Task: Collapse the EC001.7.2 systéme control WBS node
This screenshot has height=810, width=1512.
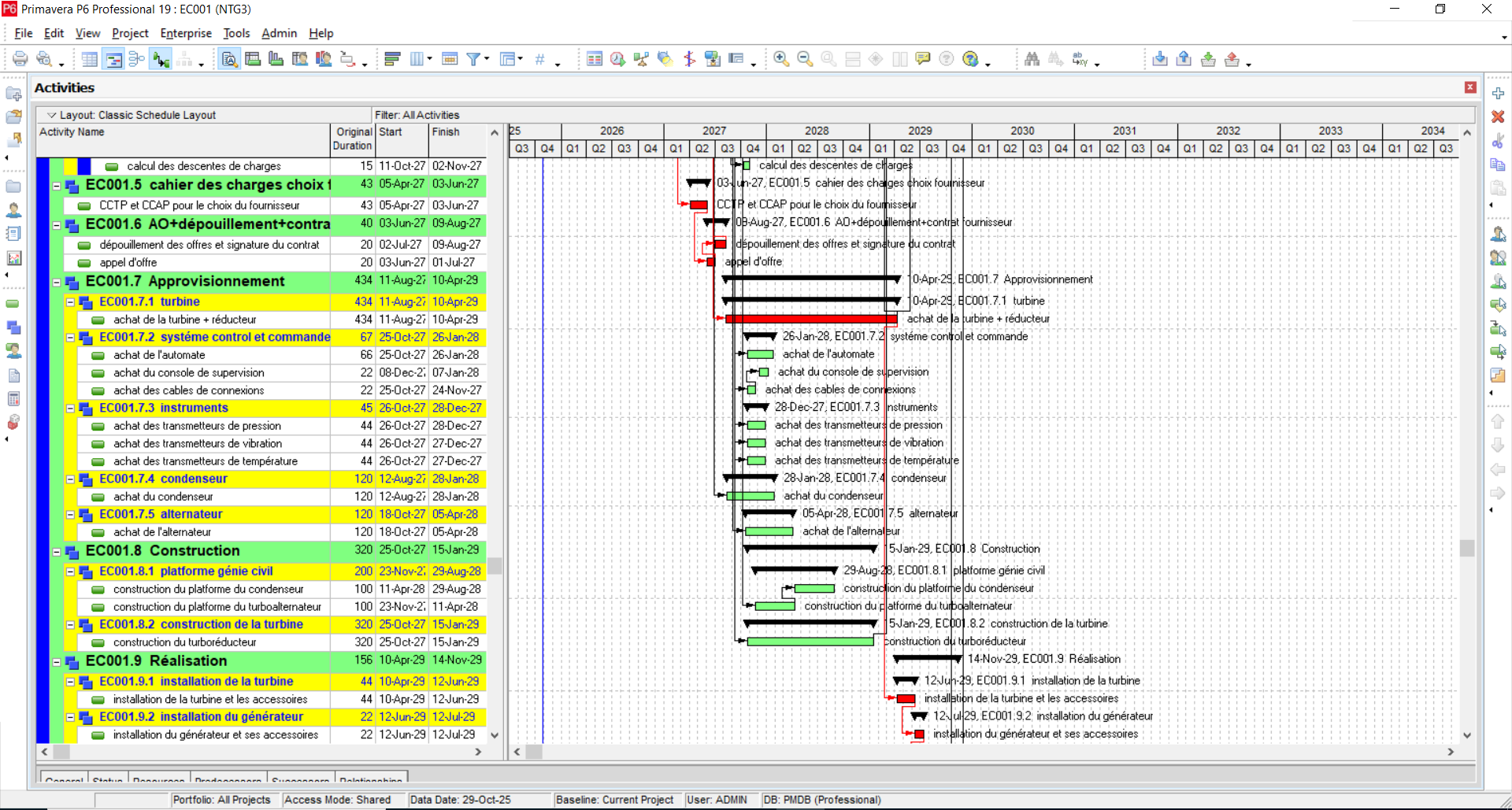Action: pos(71,338)
